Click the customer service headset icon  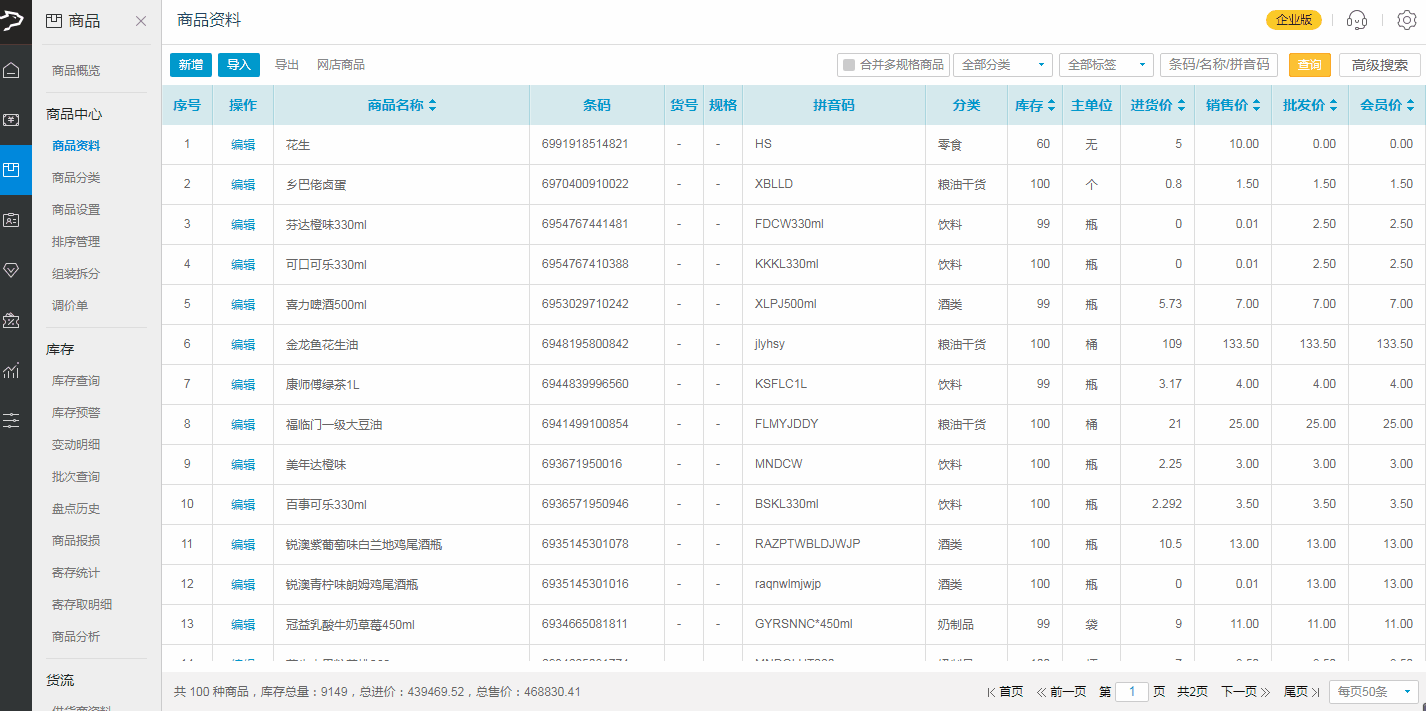[x=1357, y=20]
